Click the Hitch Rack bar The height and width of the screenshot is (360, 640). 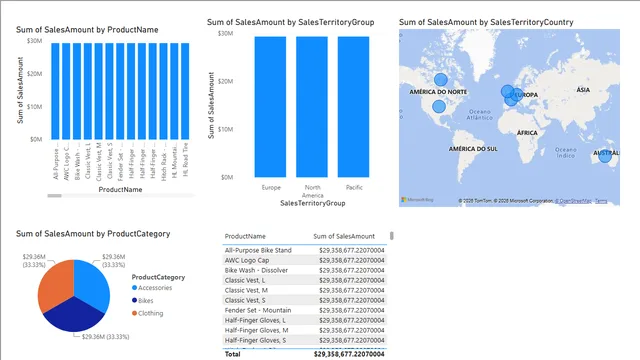[x=163, y=91]
